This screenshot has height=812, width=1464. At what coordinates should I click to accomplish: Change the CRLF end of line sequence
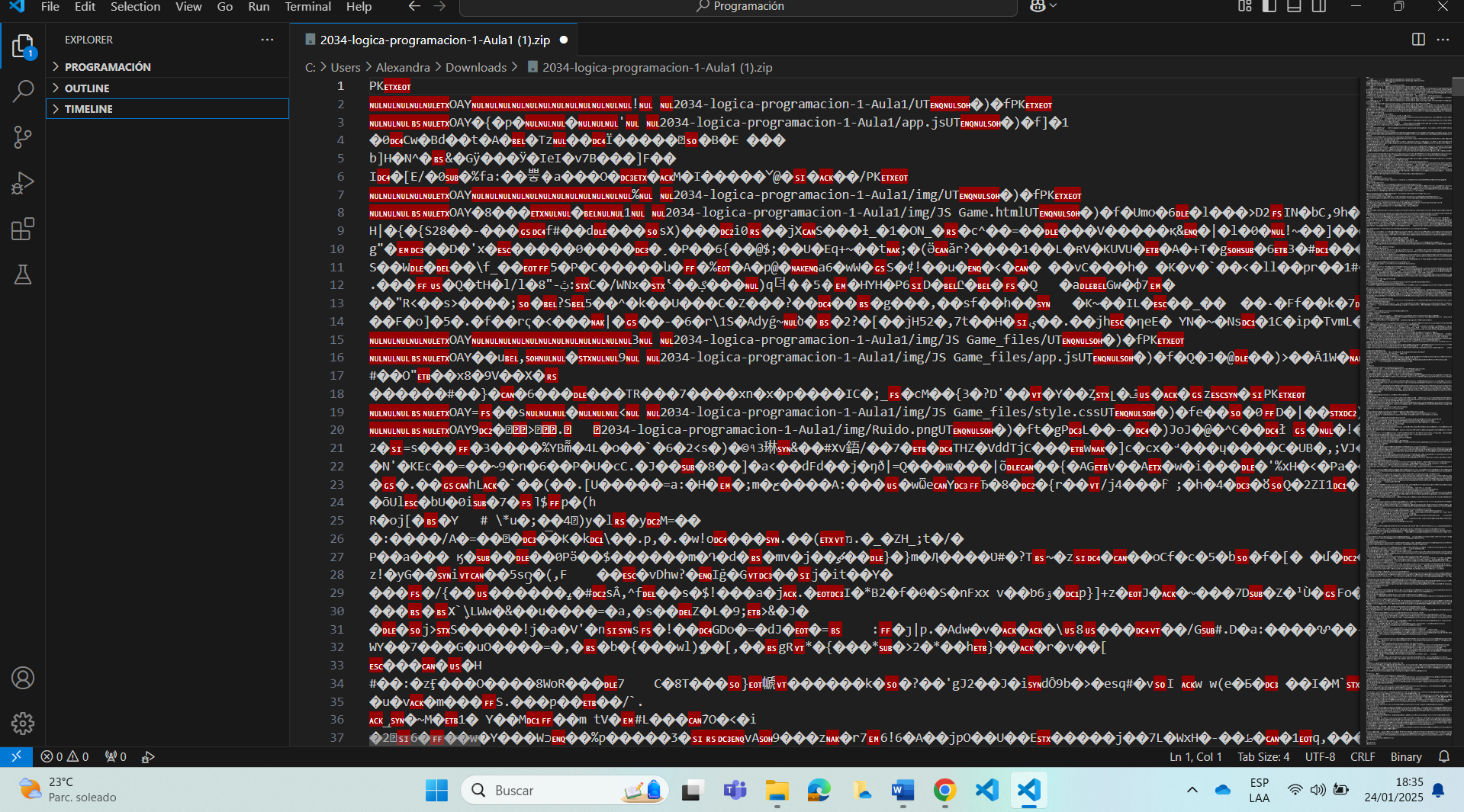[x=1363, y=756]
